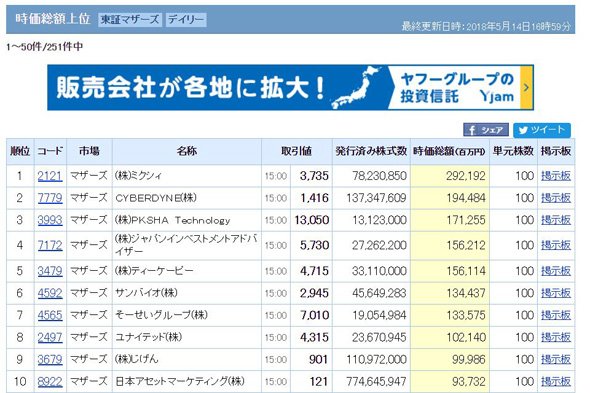
Task: Open stock code 4592 link
Action: point(50,293)
